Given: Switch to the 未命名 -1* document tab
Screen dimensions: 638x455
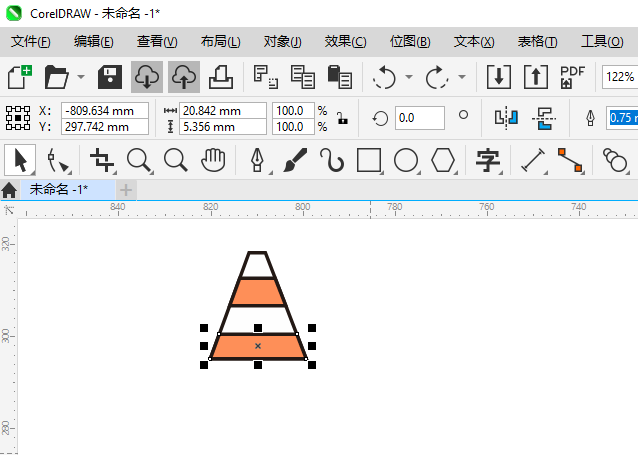Looking at the screenshot, I should [x=68, y=190].
